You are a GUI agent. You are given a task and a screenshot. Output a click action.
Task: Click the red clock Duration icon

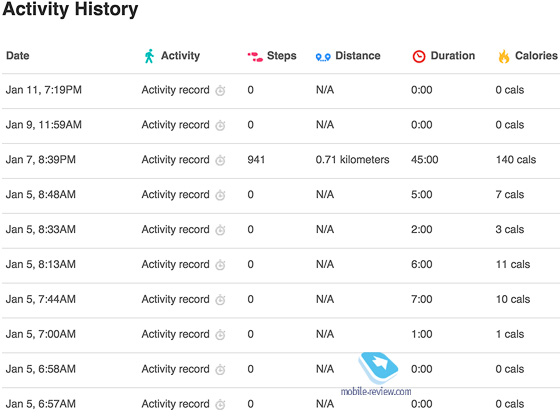point(419,56)
